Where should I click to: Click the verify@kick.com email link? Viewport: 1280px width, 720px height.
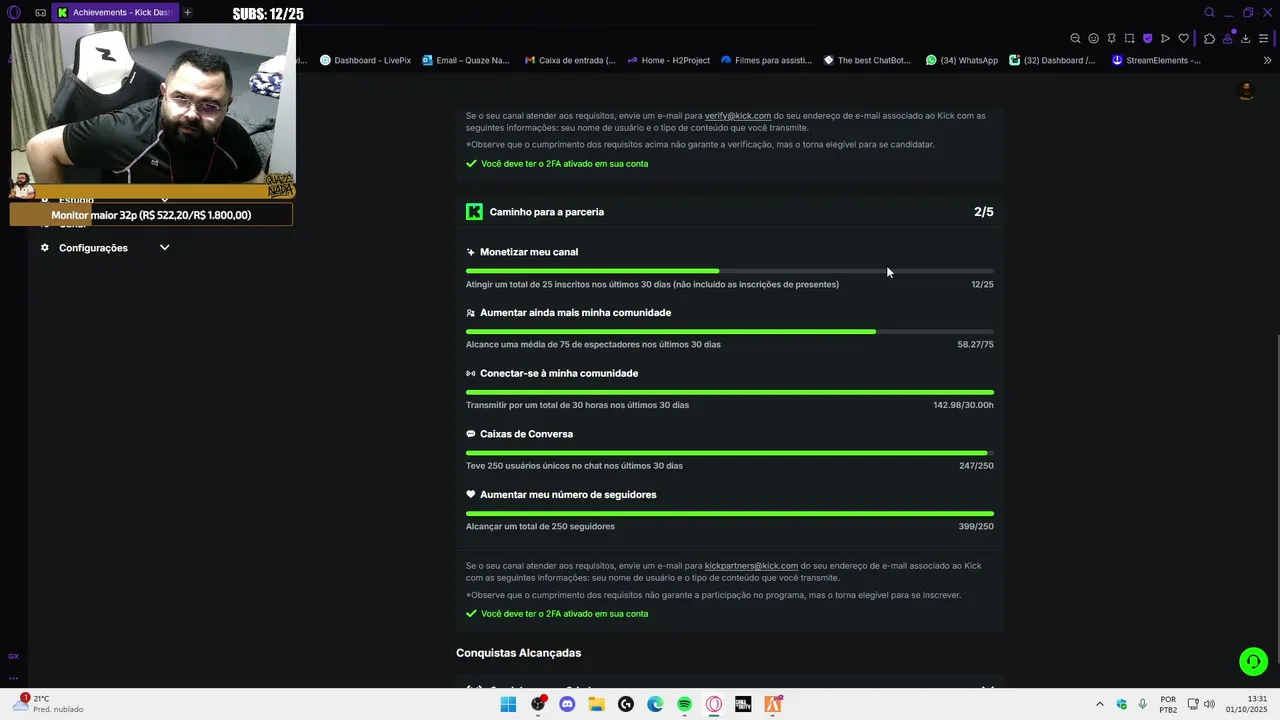[x=738, y=116]
